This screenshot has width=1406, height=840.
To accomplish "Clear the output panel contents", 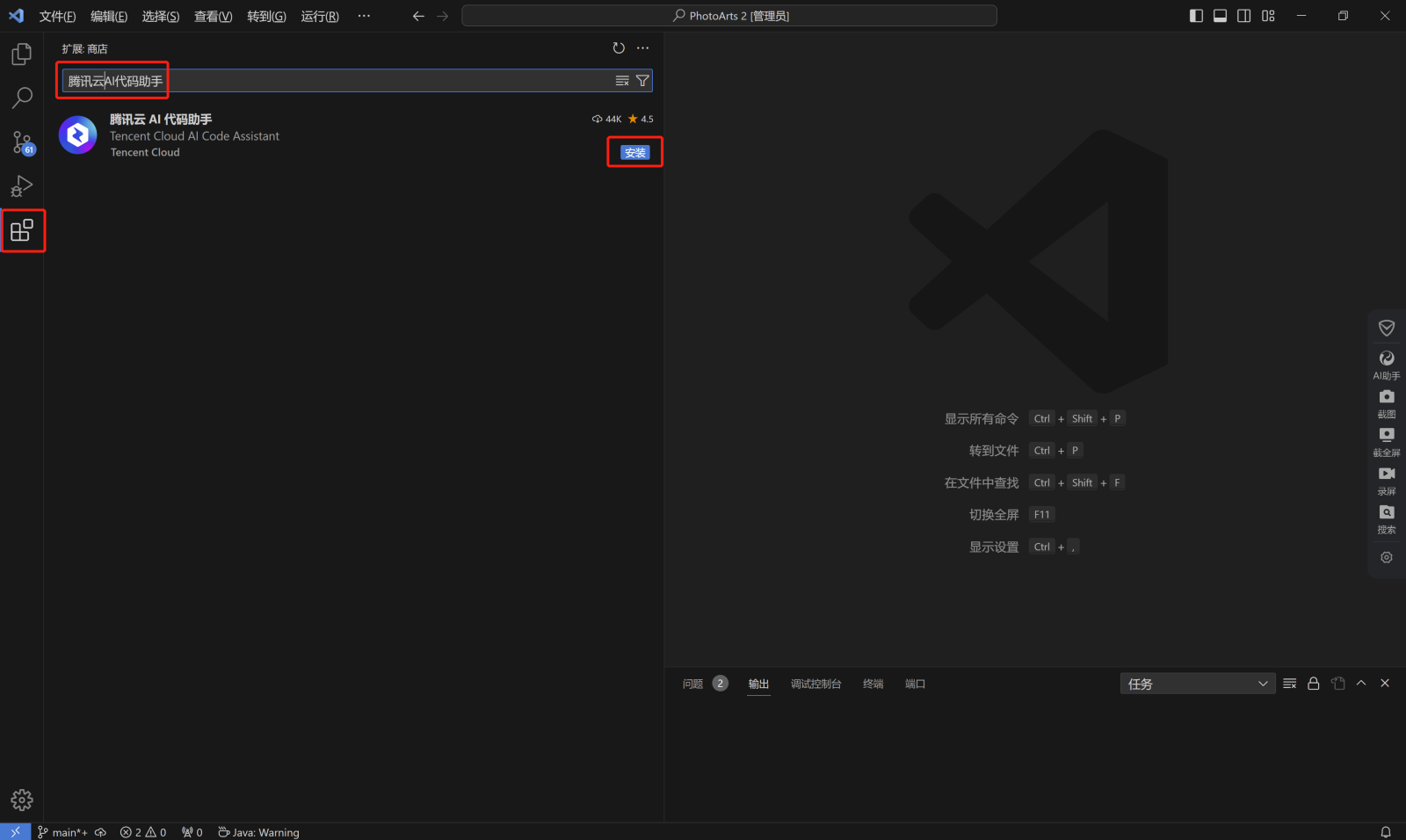I will click(1290, 684).
